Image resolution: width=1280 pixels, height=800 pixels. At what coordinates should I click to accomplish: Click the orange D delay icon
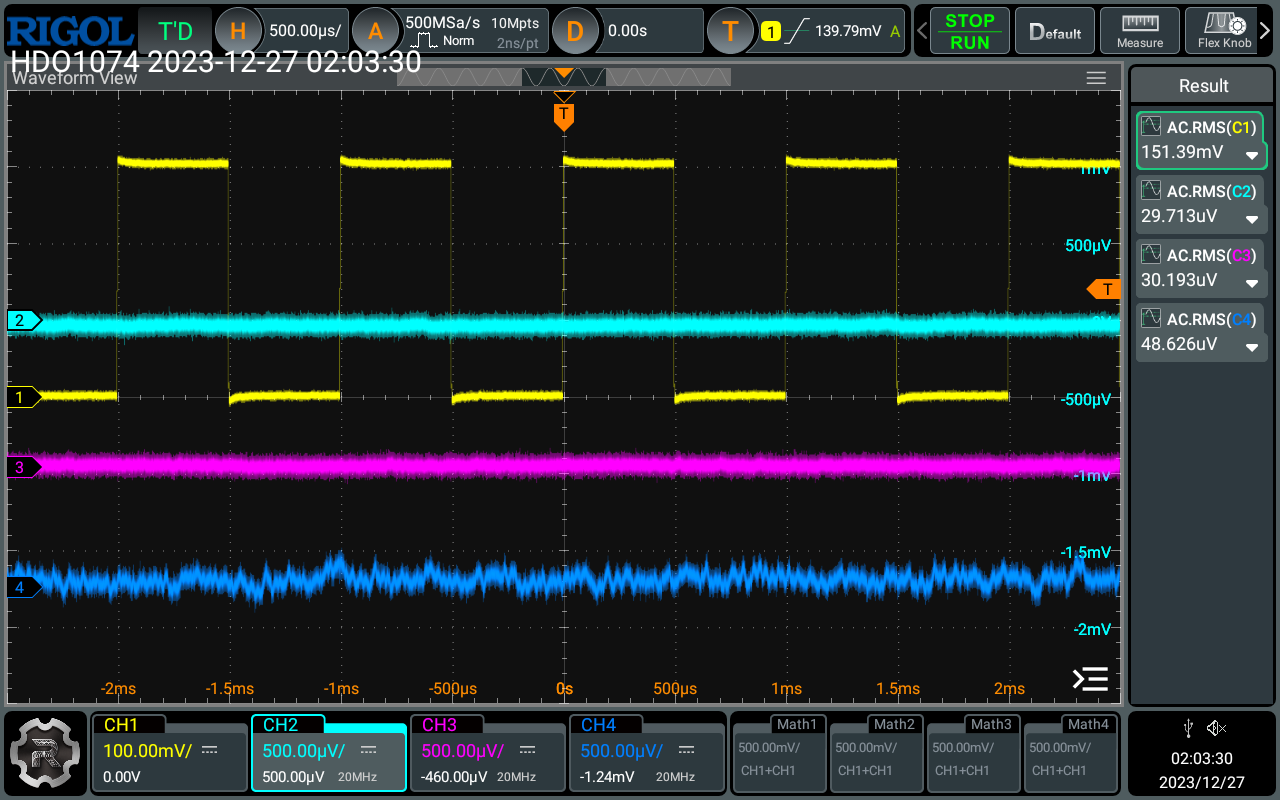click(574, 31)
